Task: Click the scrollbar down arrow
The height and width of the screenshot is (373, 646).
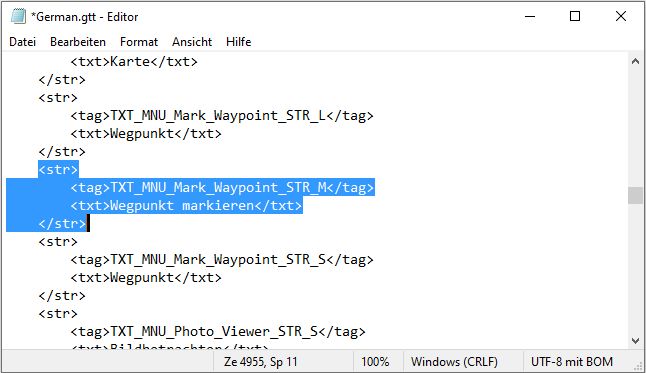Action: point(635,340)
